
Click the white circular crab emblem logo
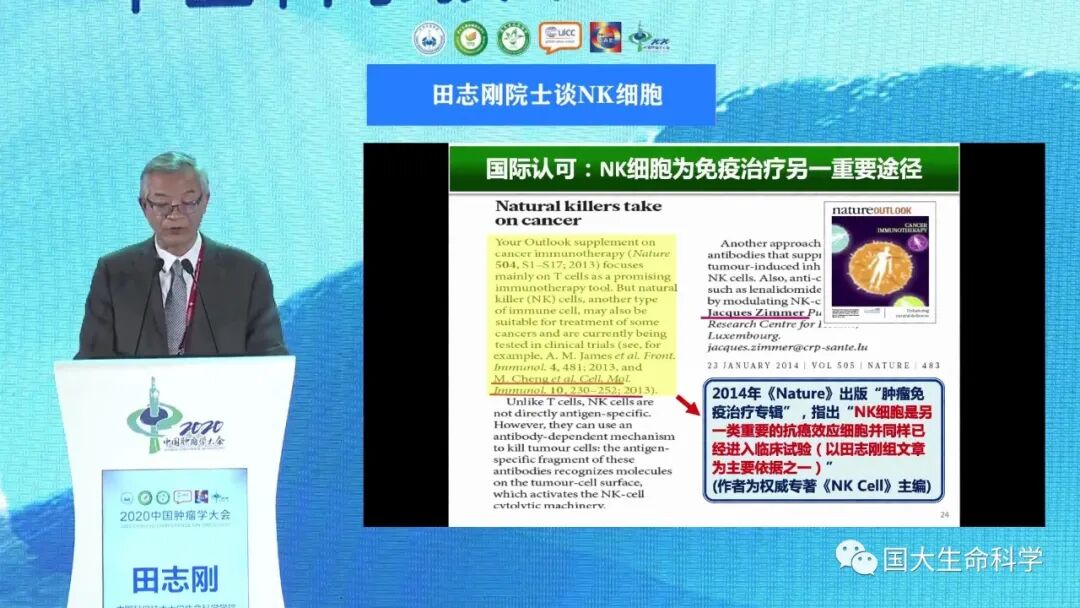coord(430,38)
